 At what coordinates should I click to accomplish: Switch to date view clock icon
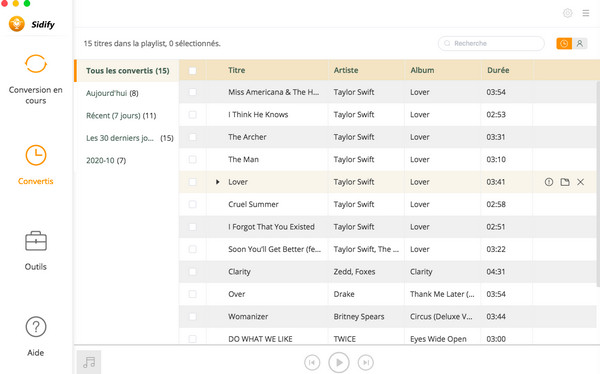tap(564, 44)
